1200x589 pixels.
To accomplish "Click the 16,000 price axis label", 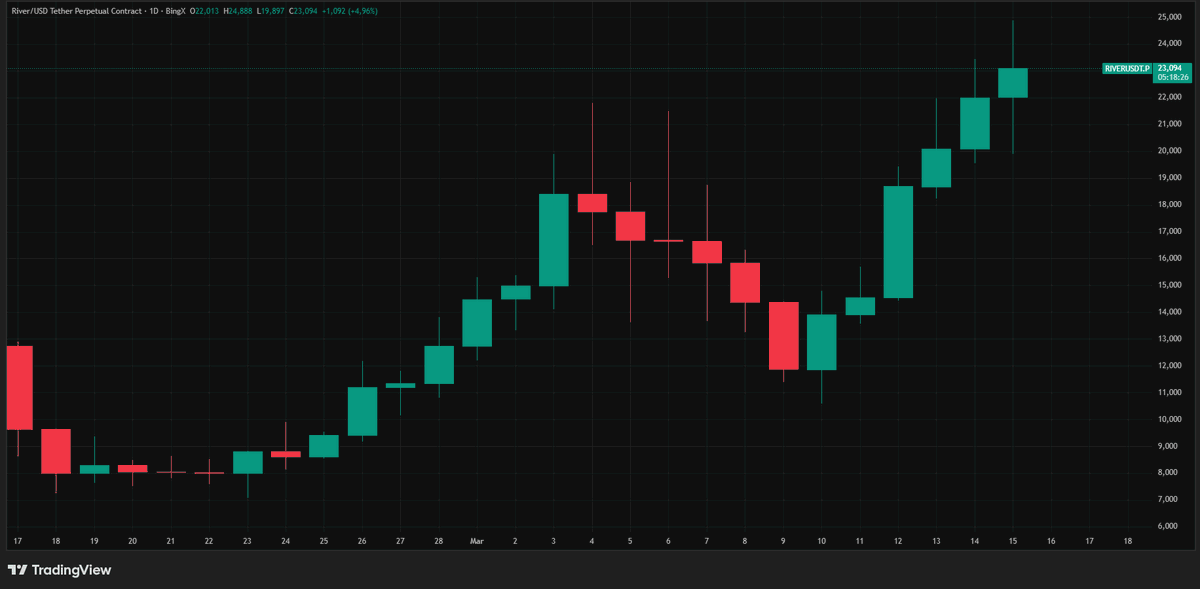I will click(1169, 258).
